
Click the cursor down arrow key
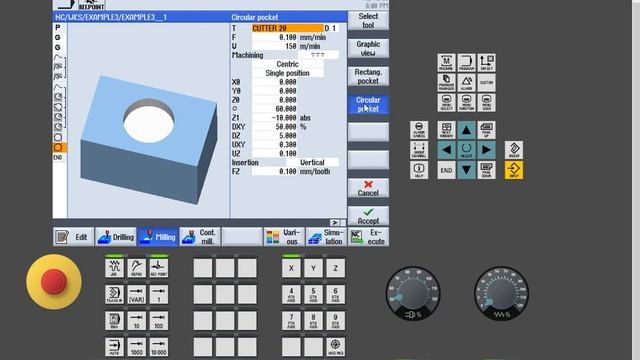pyautogui.click(x=466, y=170)
